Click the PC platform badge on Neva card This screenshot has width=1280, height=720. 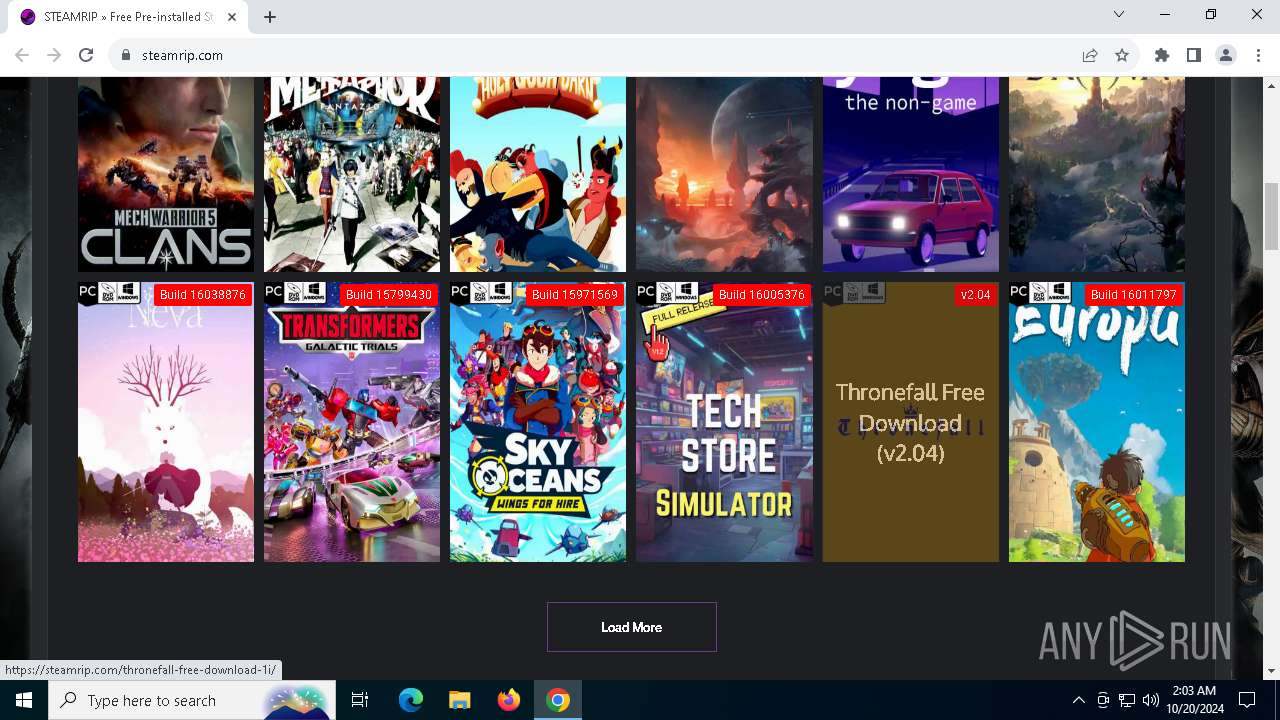(88, 293)
